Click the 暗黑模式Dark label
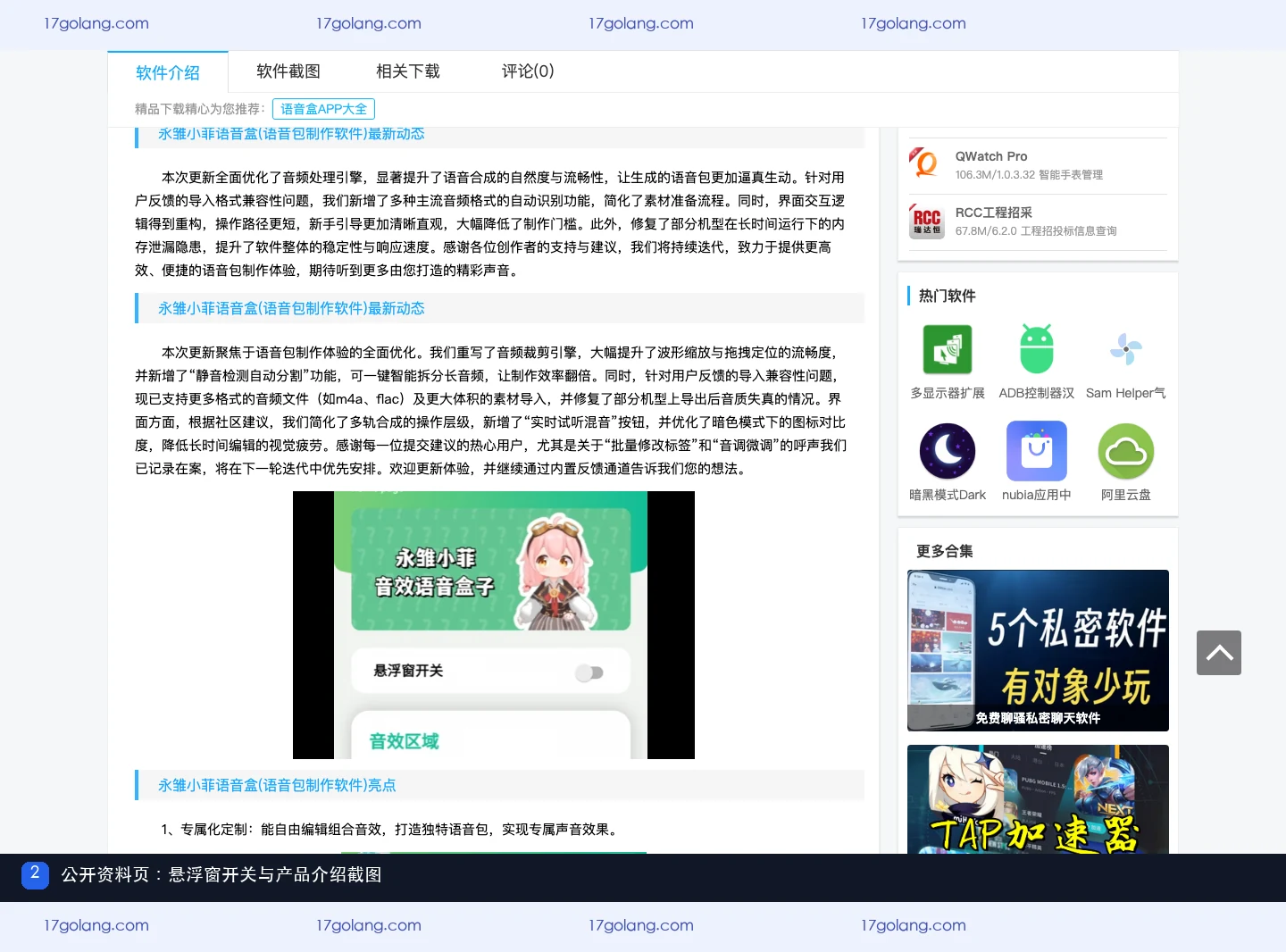1286x952 pixels. pyautogui.click(x=948, y=495)
